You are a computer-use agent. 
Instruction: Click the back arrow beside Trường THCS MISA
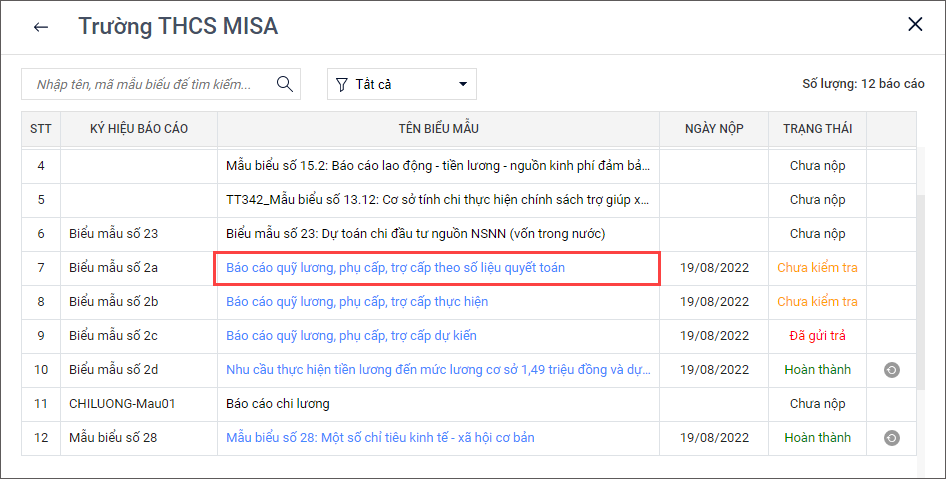tap(41, 27)
